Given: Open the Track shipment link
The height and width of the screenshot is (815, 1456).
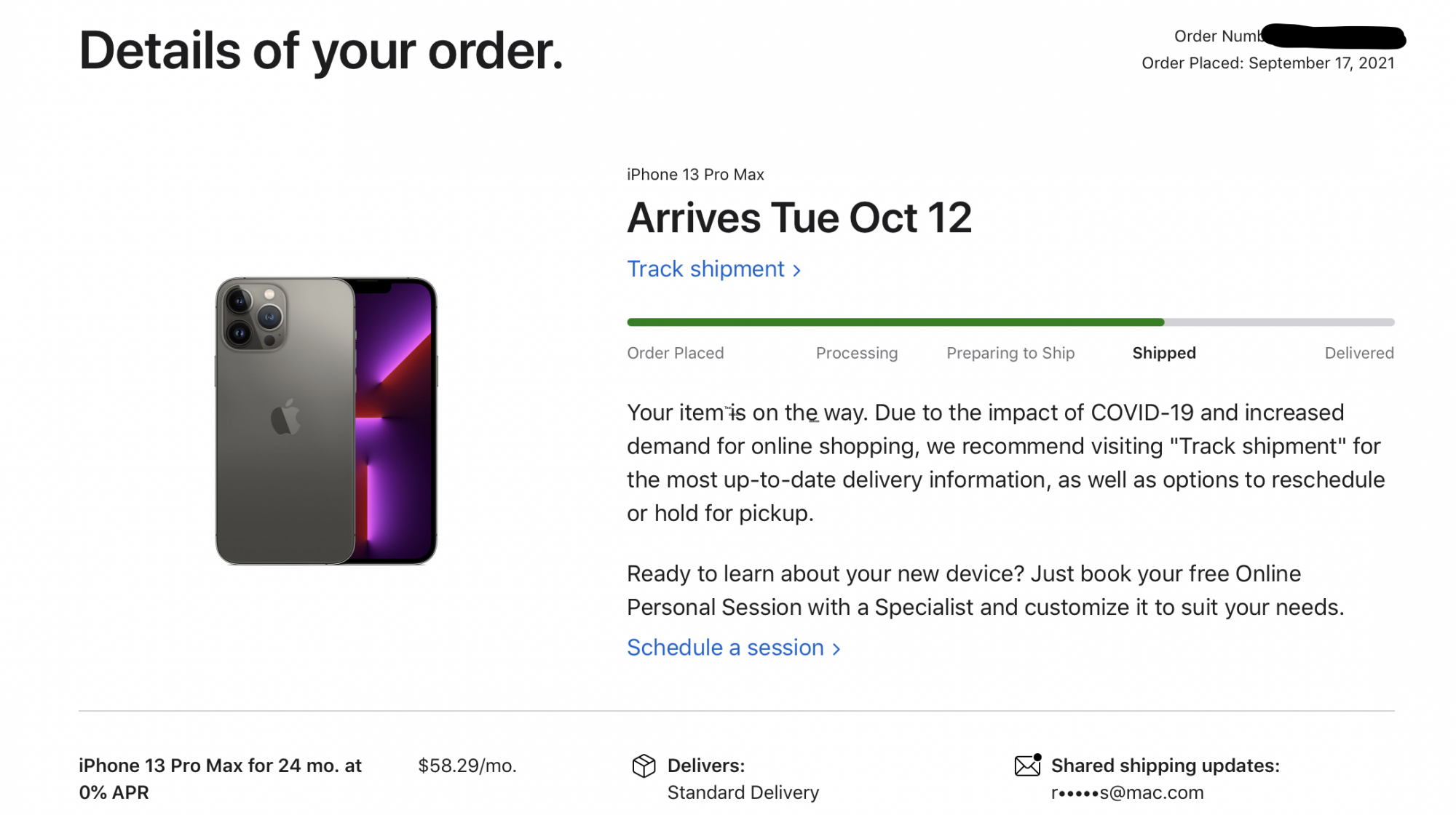Looking at the screenshot, I should pyautogui.click(x=705, y=269).
